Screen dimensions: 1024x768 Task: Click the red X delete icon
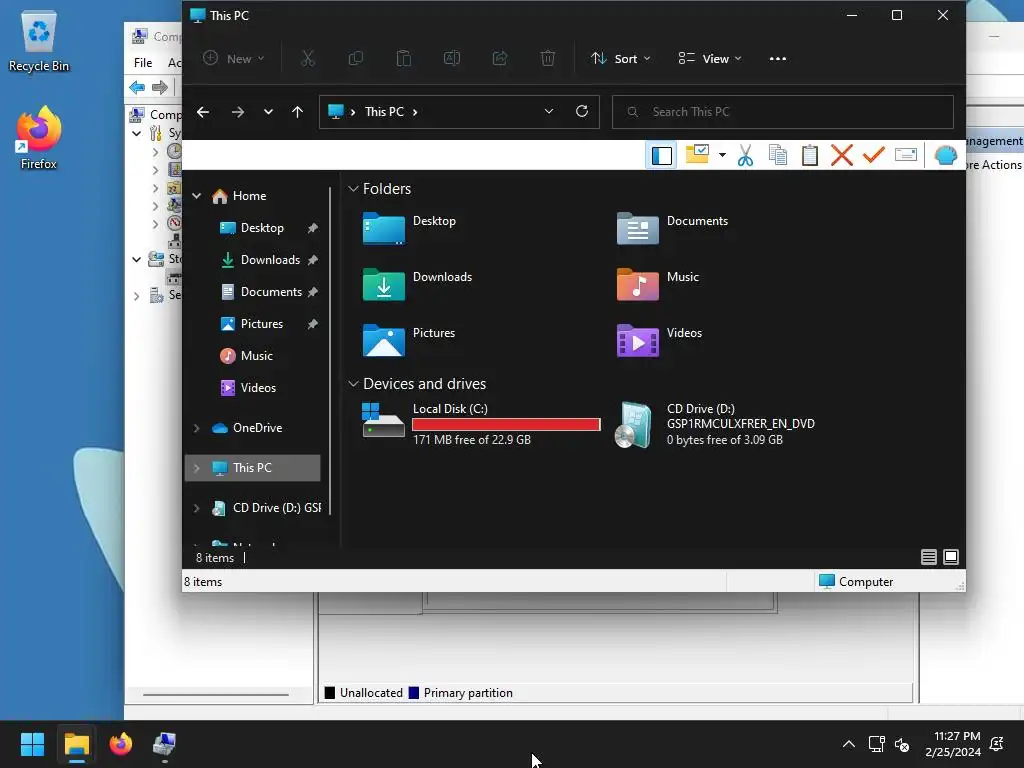point(842,155)
